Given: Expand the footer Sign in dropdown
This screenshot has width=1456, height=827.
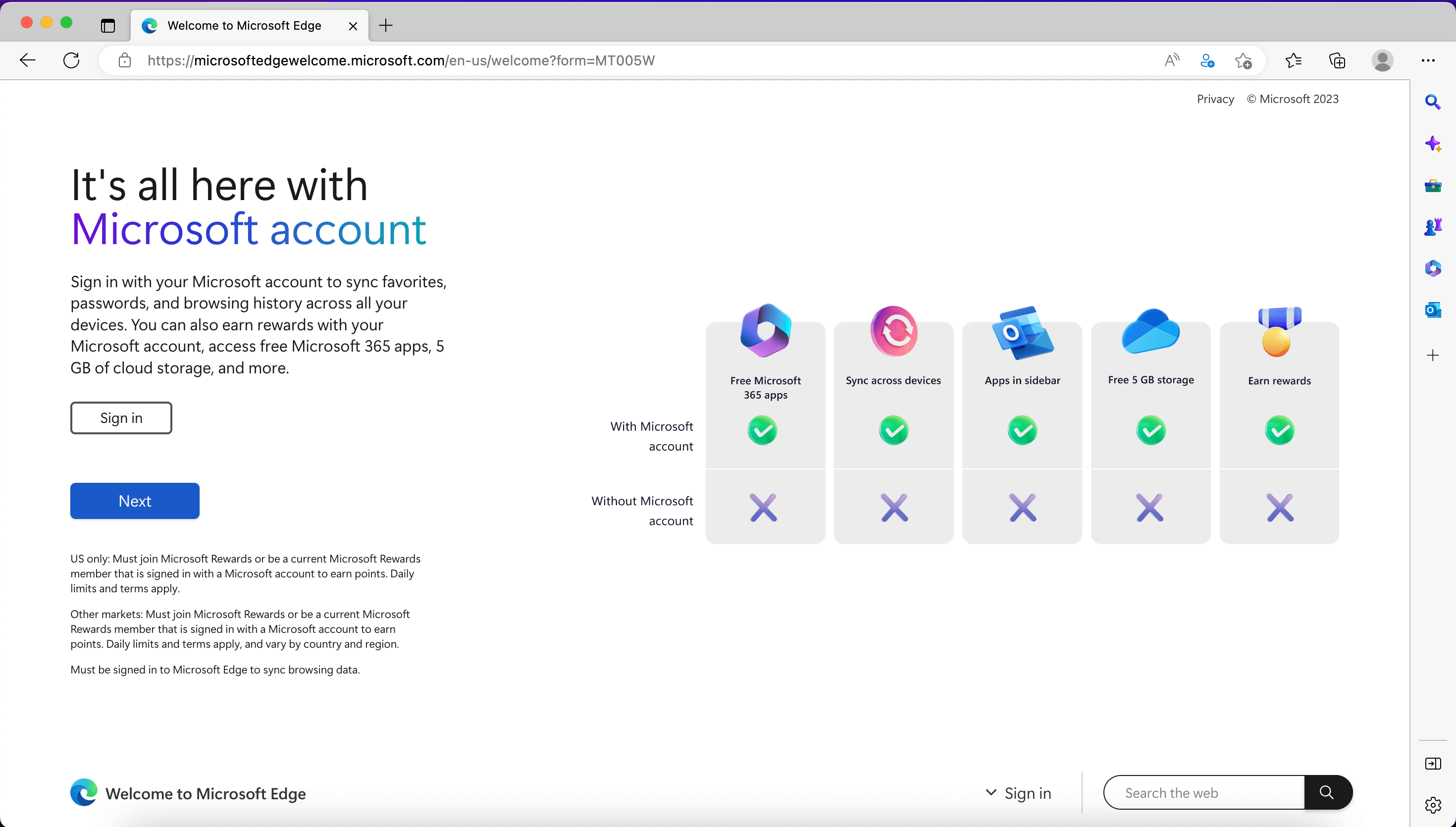Looking at the screenshot, I should (x=1018, y=793).
